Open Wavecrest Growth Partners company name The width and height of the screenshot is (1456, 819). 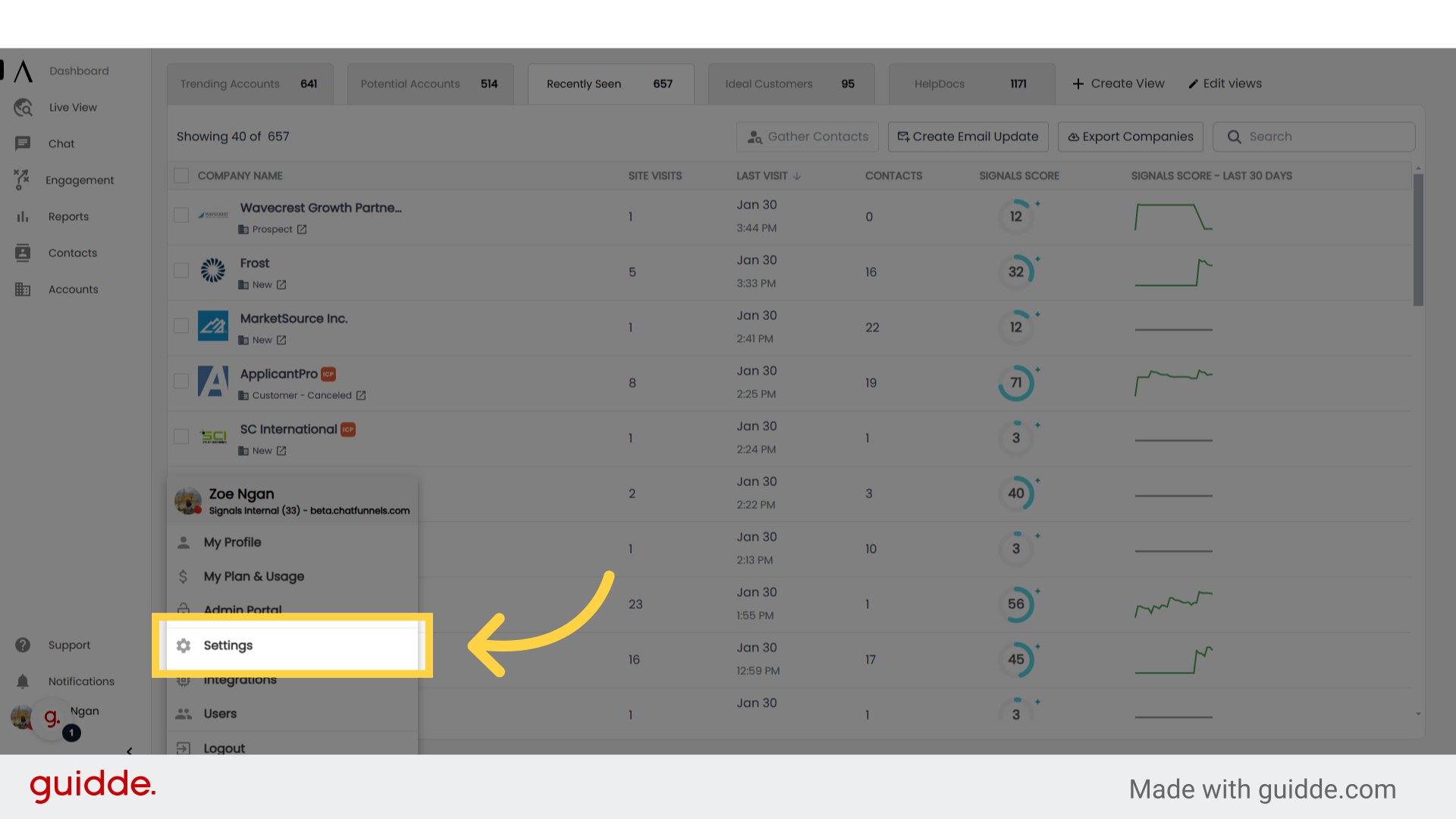click(x=321, y=209)
